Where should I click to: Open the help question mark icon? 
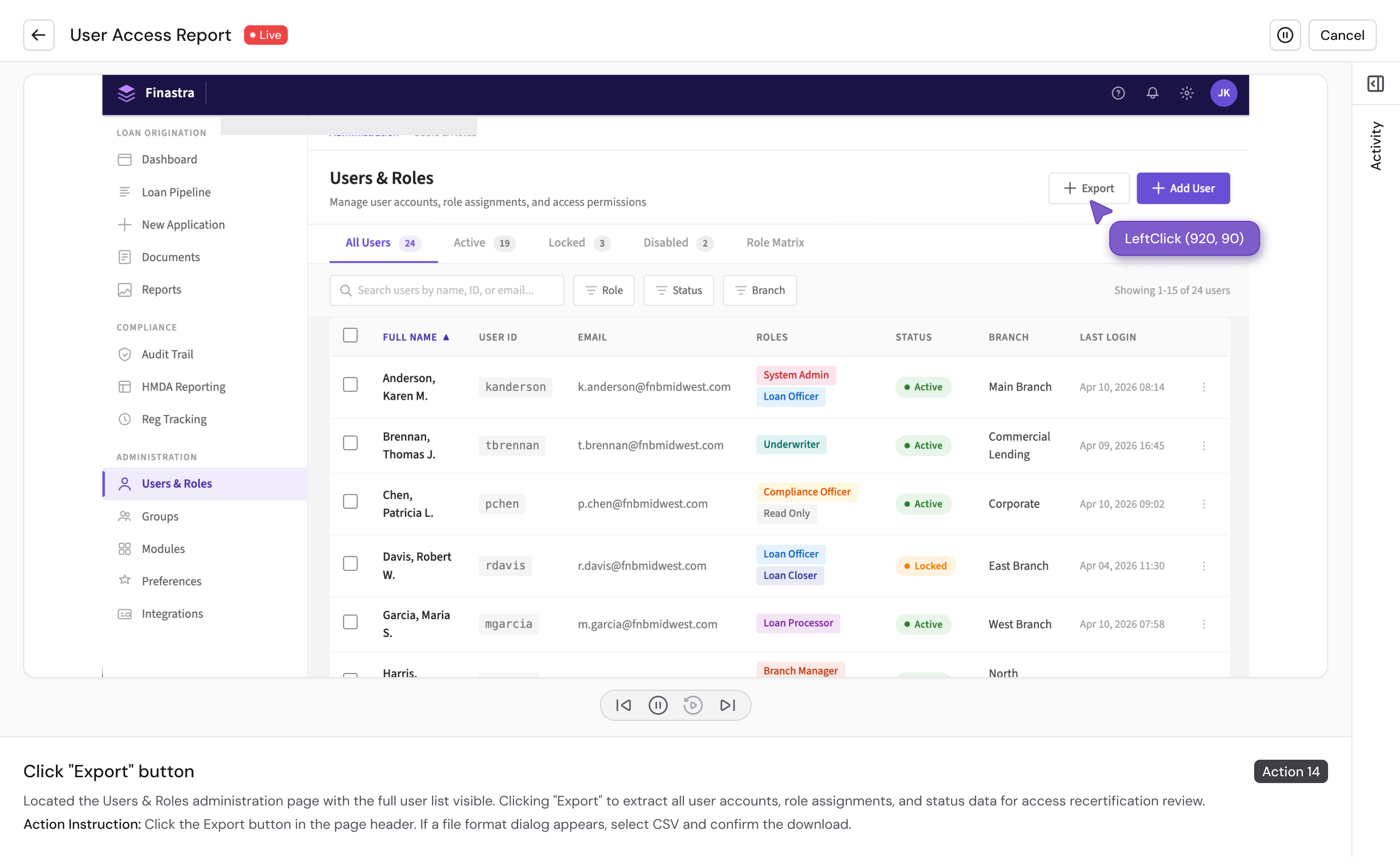pyautogui.click(x=1118, y=93)
